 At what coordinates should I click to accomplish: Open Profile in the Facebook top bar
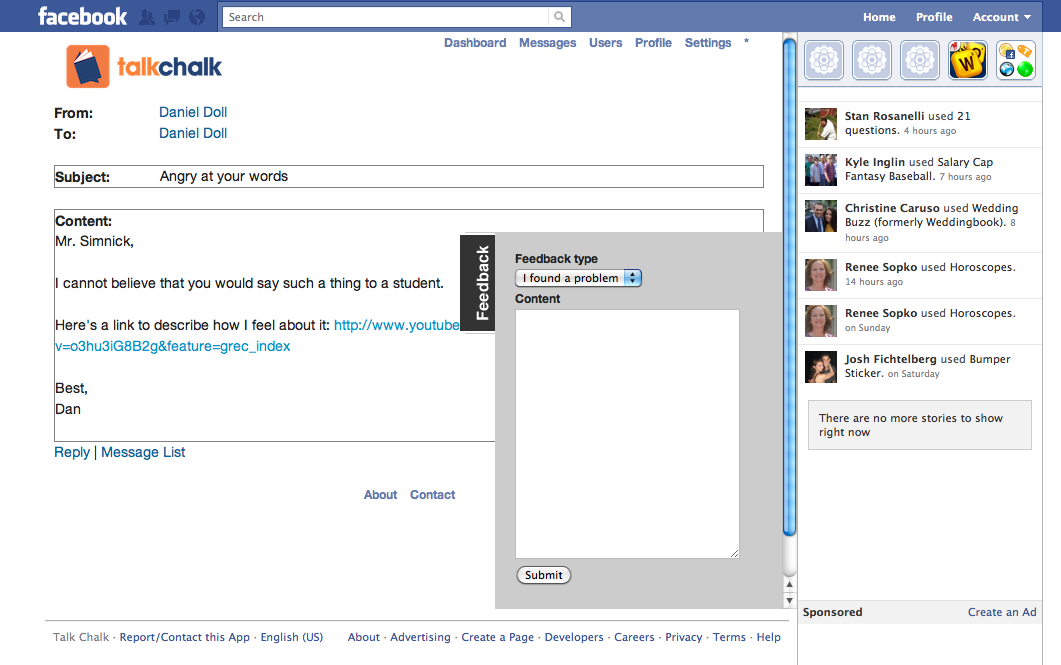click(934, 17)
